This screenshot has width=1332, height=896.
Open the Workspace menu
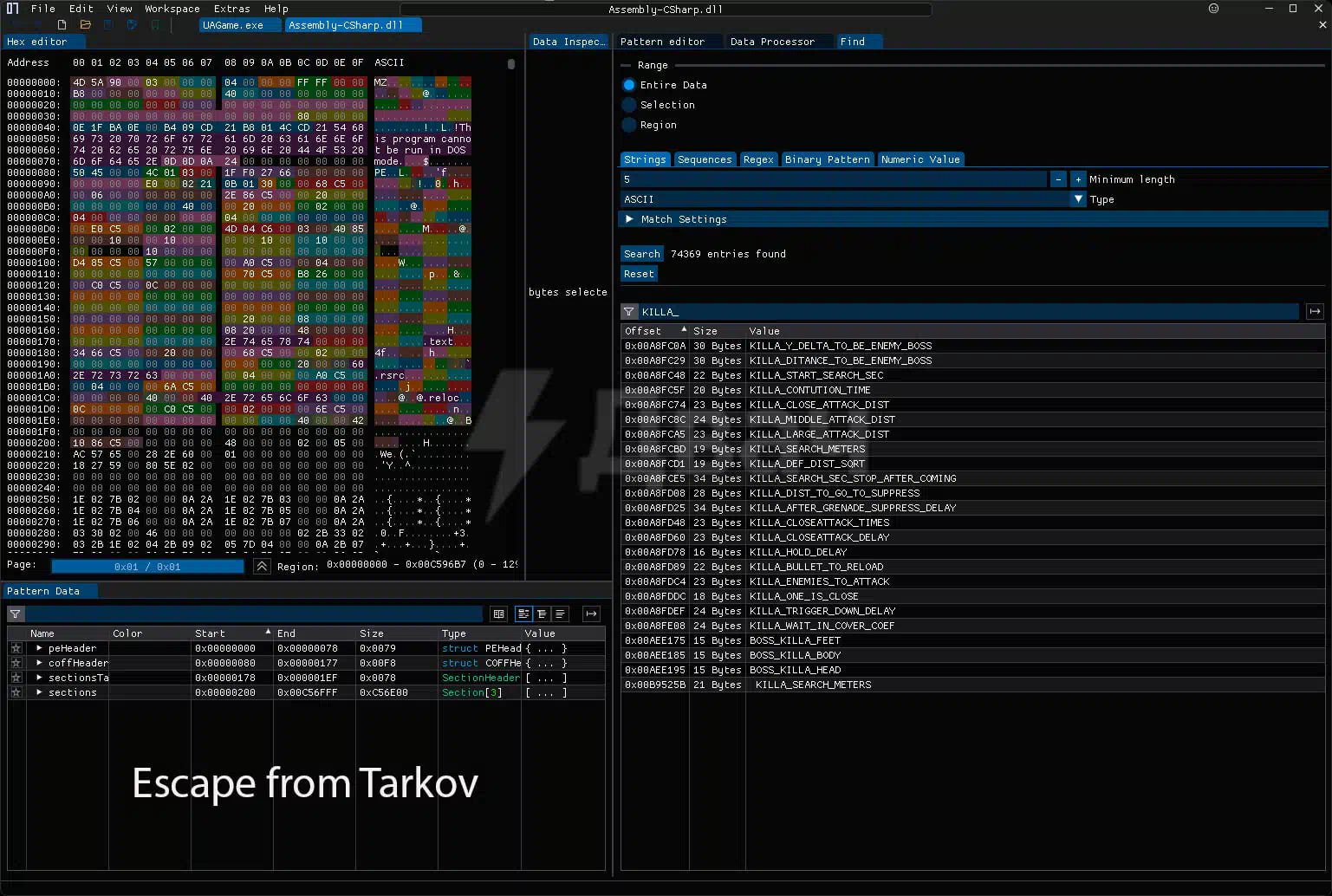tap(172, 9)
